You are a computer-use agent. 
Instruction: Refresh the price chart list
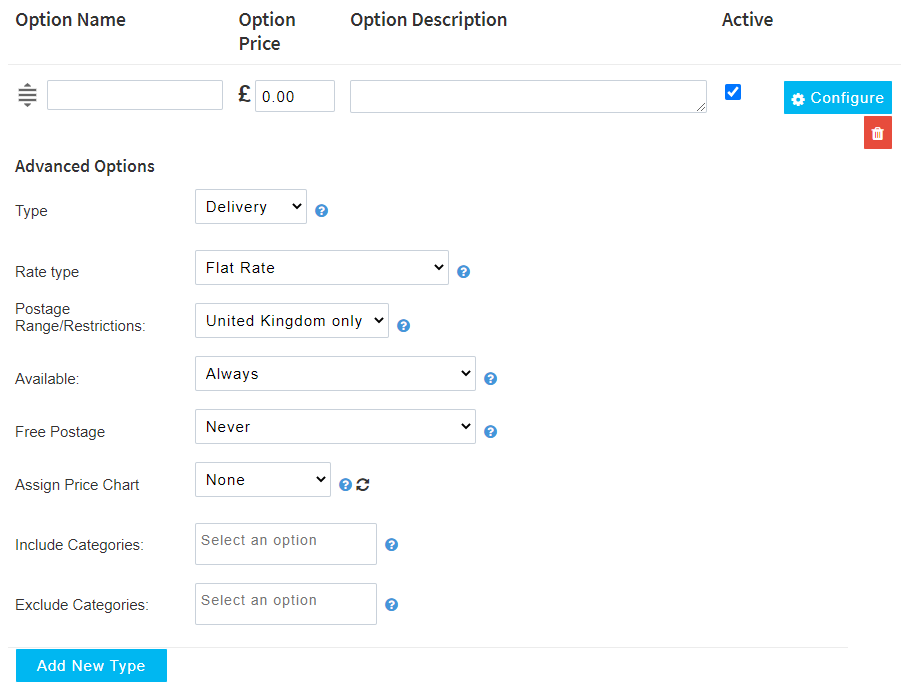(363, 485)
